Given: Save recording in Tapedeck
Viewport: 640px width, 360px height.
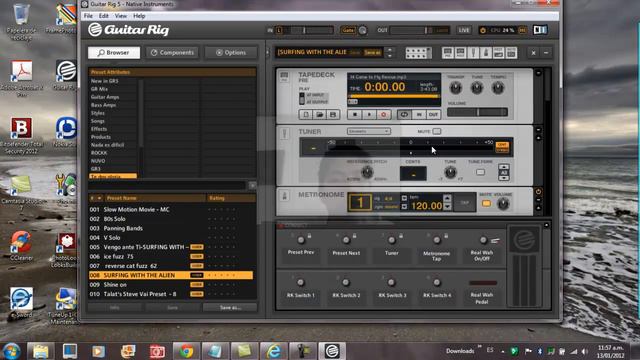Looking at the screenshot, I should point(333,115).
